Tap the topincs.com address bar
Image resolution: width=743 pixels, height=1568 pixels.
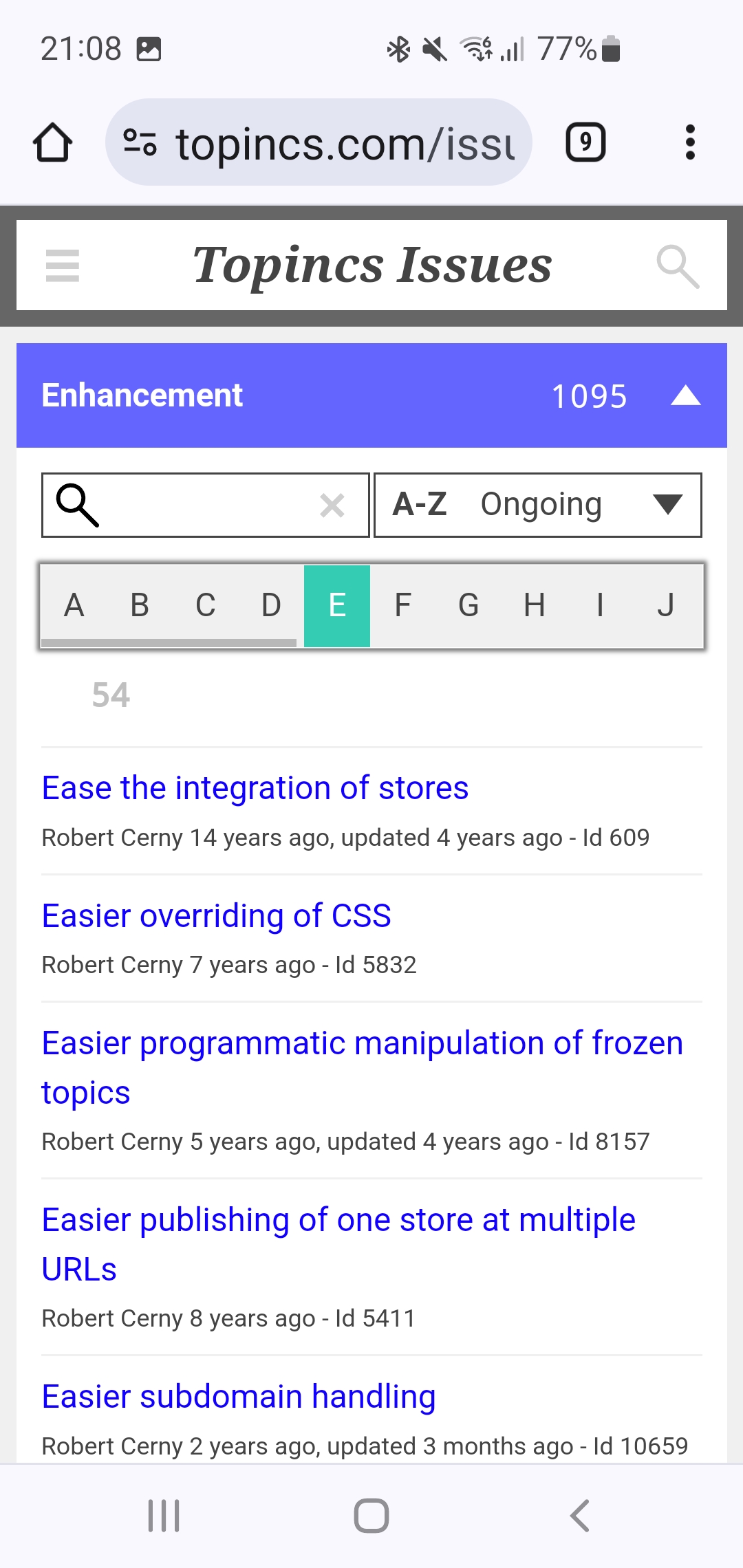(x=344, y=143)
